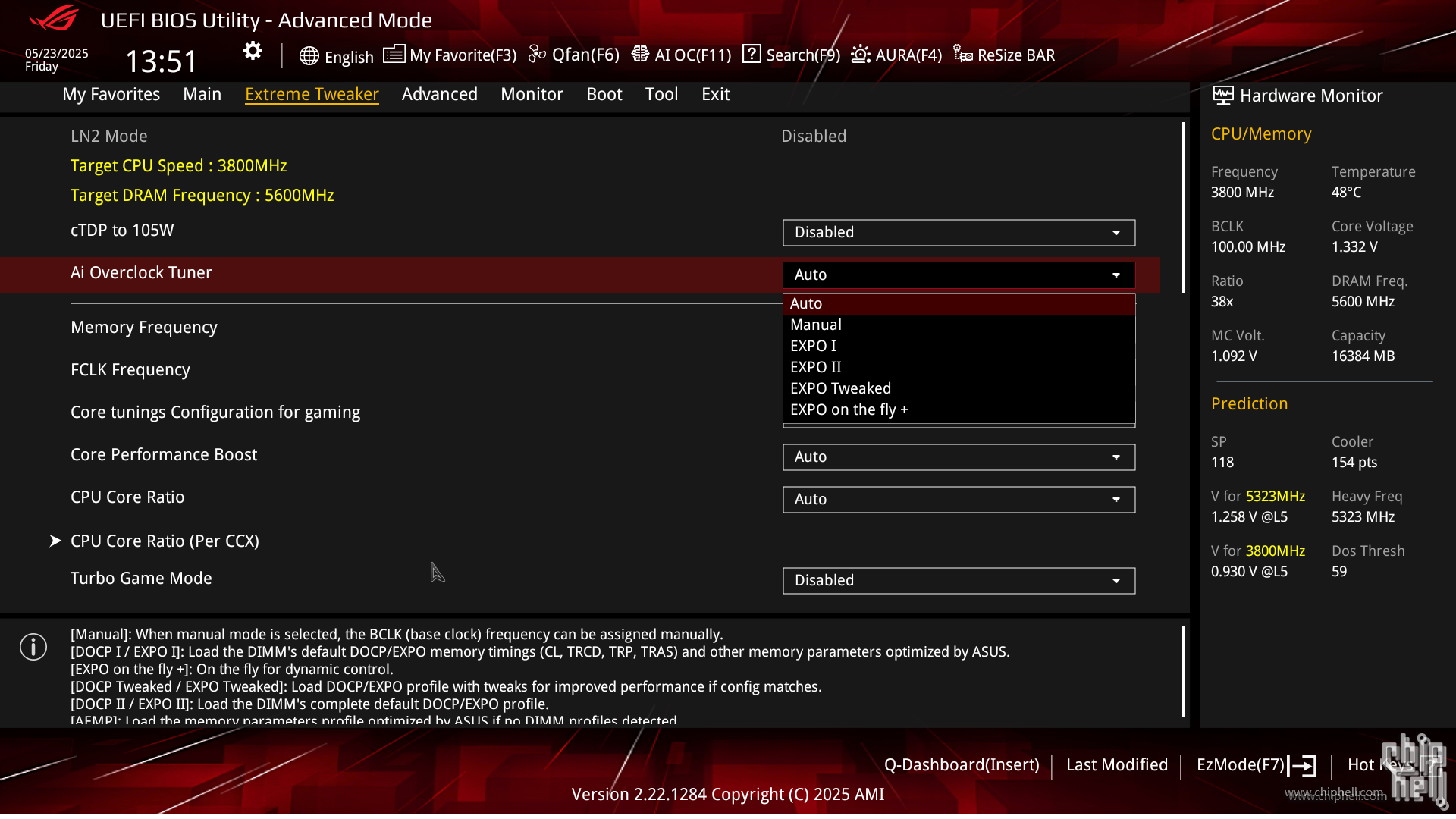The image size is (1456, 819).
Task: Click the CPU/Memory heading
Action: 1261,134
